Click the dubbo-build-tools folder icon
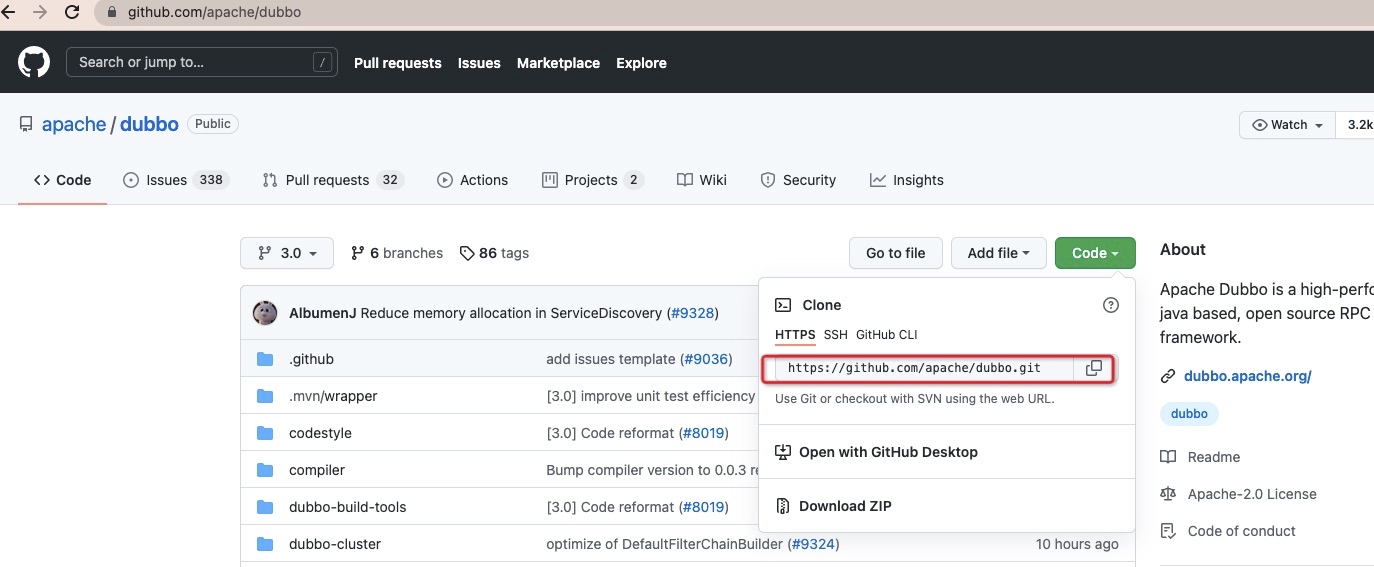 (265, 507)
